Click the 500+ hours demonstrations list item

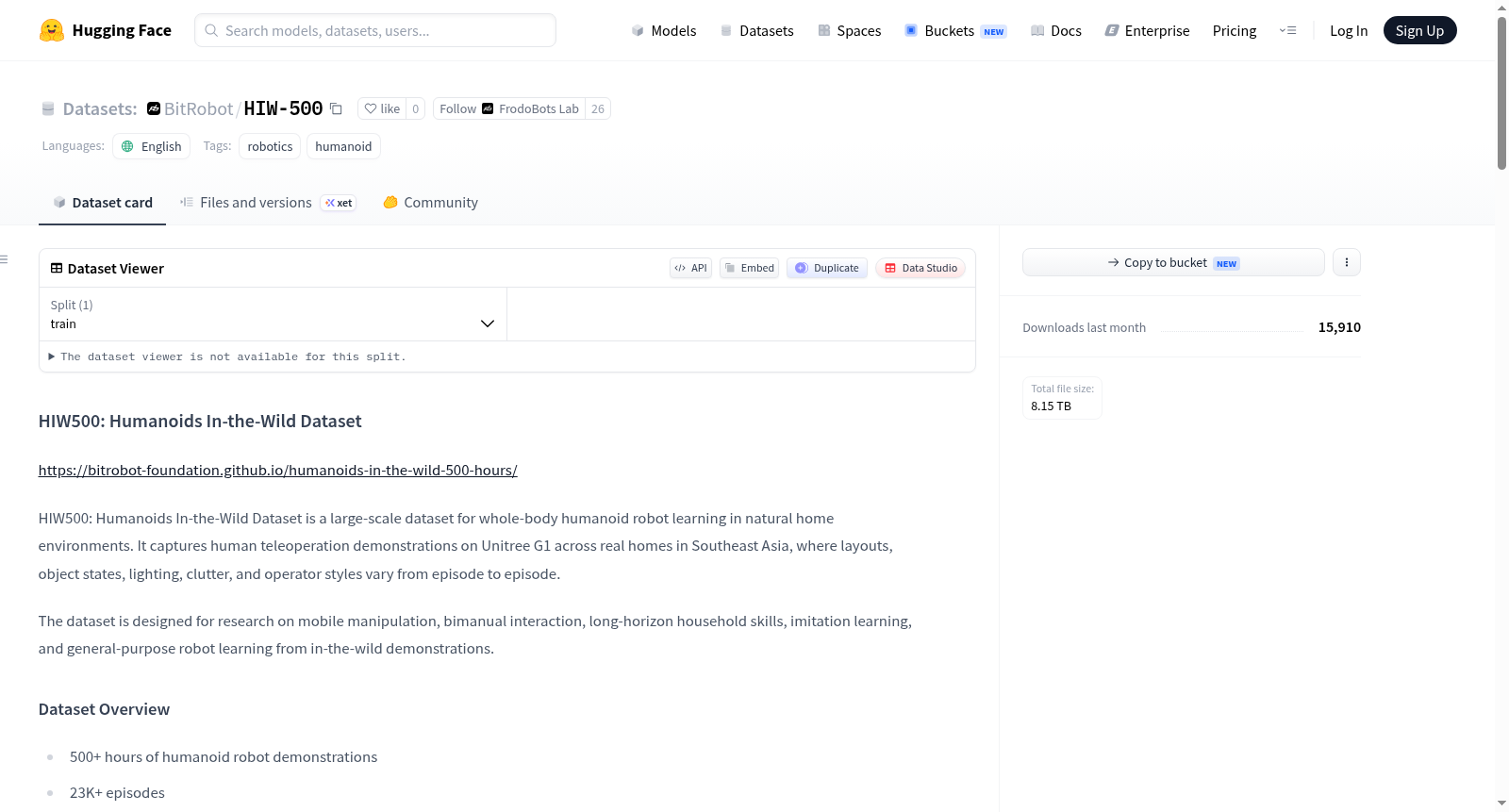(x=224, y=757)
